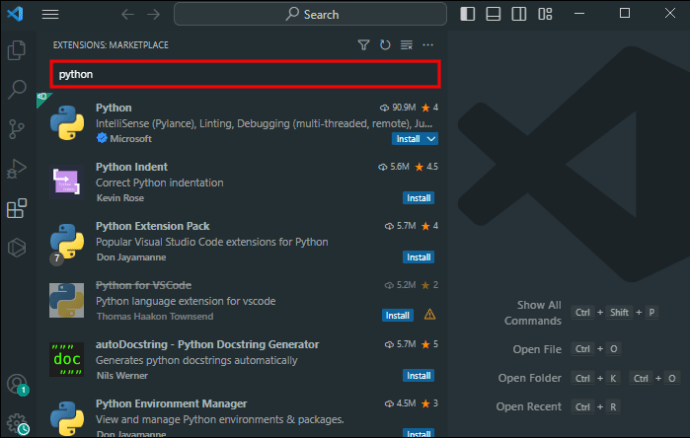
Task: Refresh the extensions marketplace list
Action: tap(385, 45)
